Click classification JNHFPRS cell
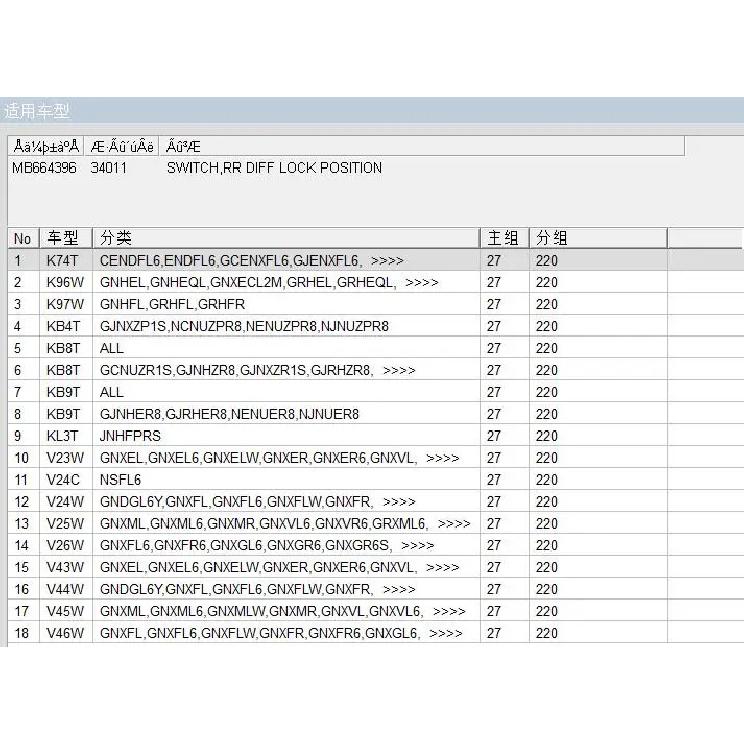This screenshot has height=744, width=744. (286, 436)
